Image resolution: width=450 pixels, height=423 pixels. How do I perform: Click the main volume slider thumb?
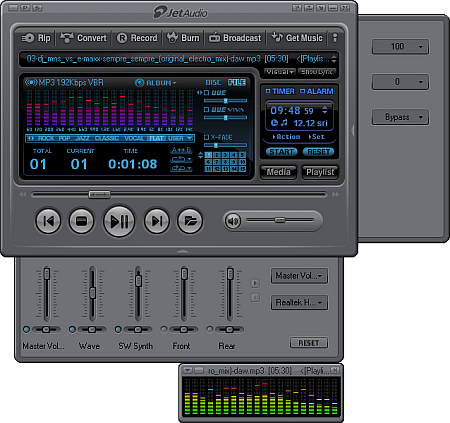(x=280, y=220)
